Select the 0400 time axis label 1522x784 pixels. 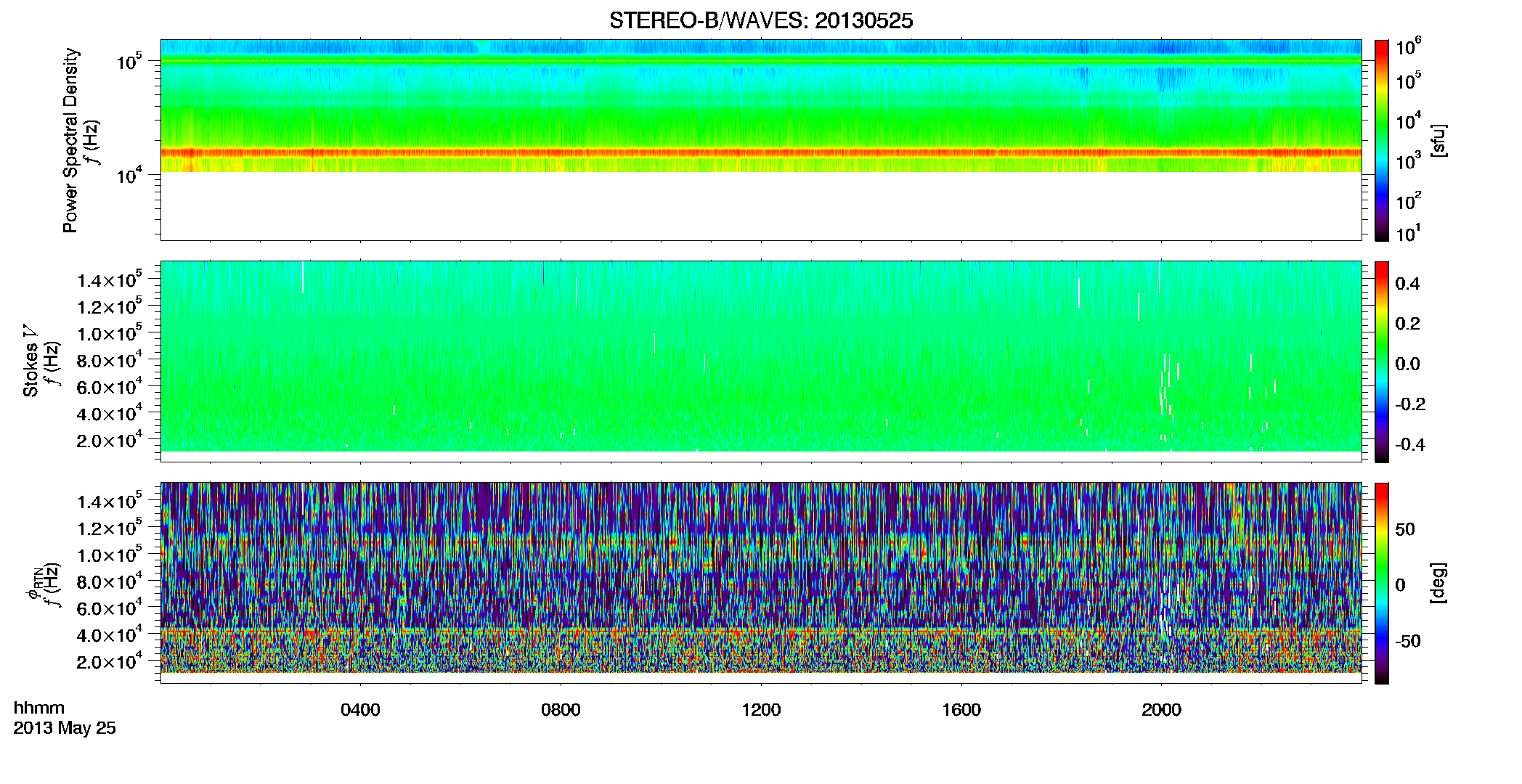click(360, 710)
